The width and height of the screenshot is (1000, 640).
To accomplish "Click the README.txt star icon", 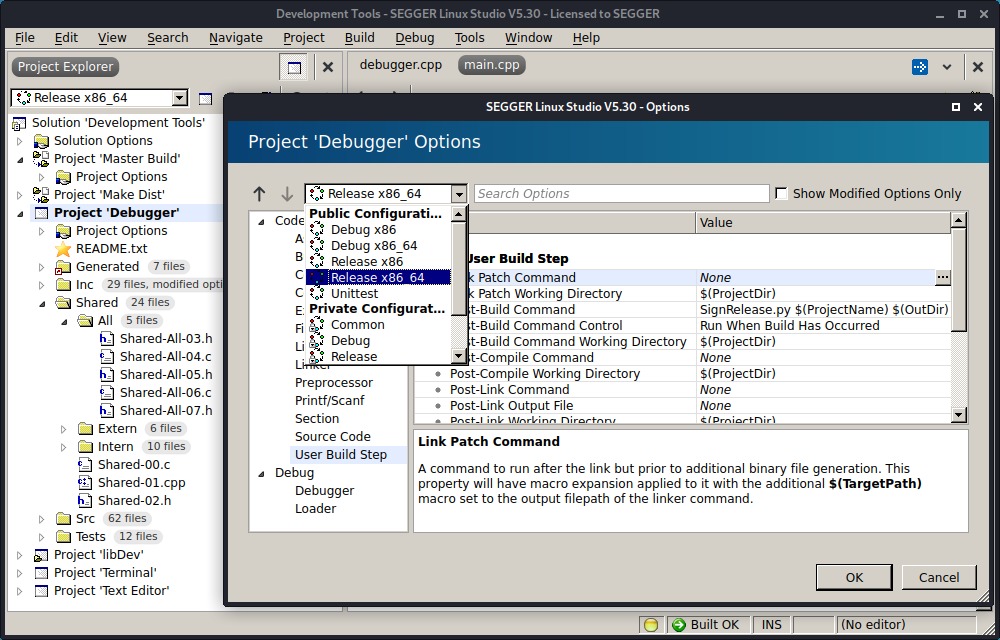I will coord(62,249).
